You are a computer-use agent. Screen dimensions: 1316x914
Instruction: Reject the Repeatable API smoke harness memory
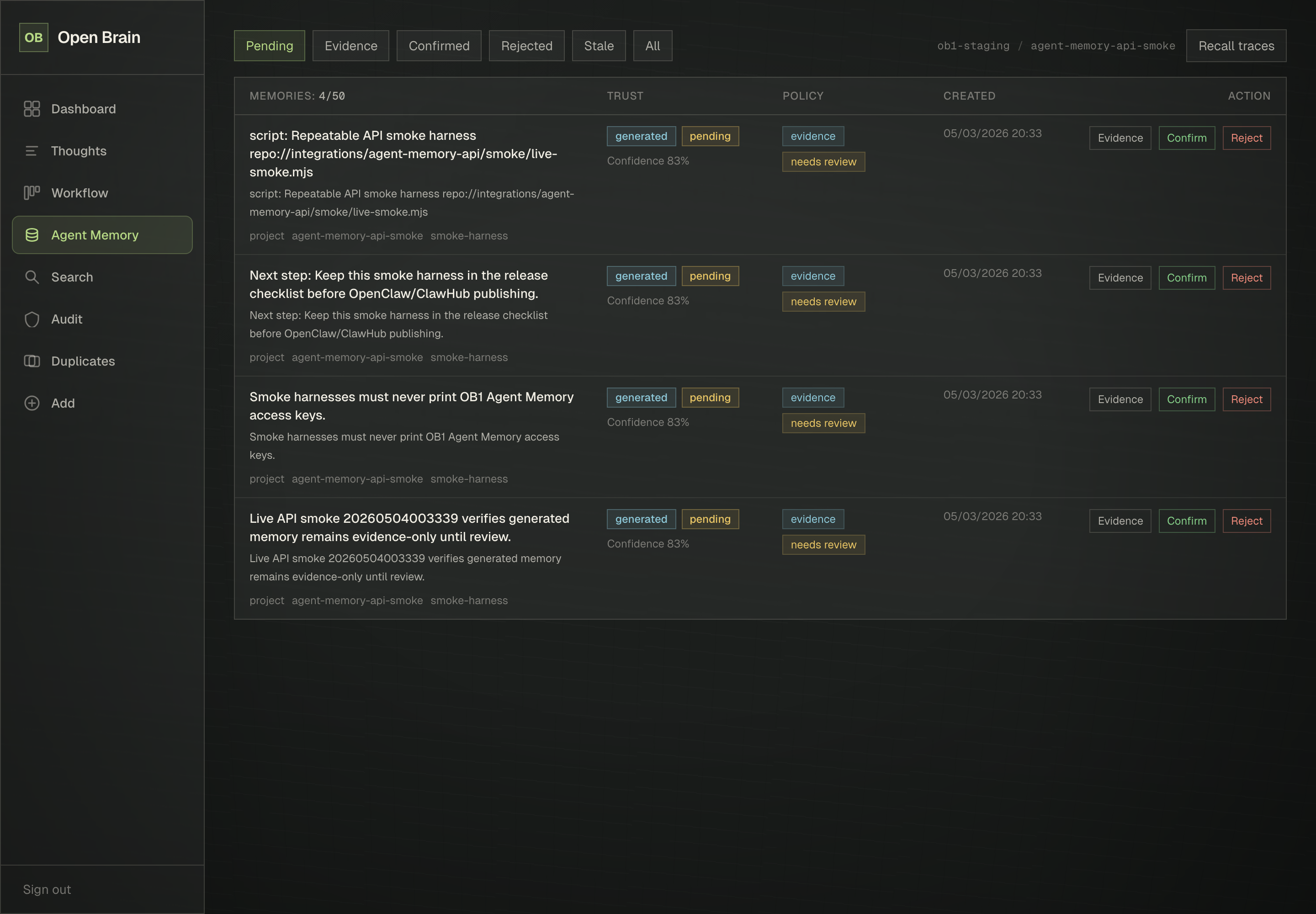coord(1246,138)
